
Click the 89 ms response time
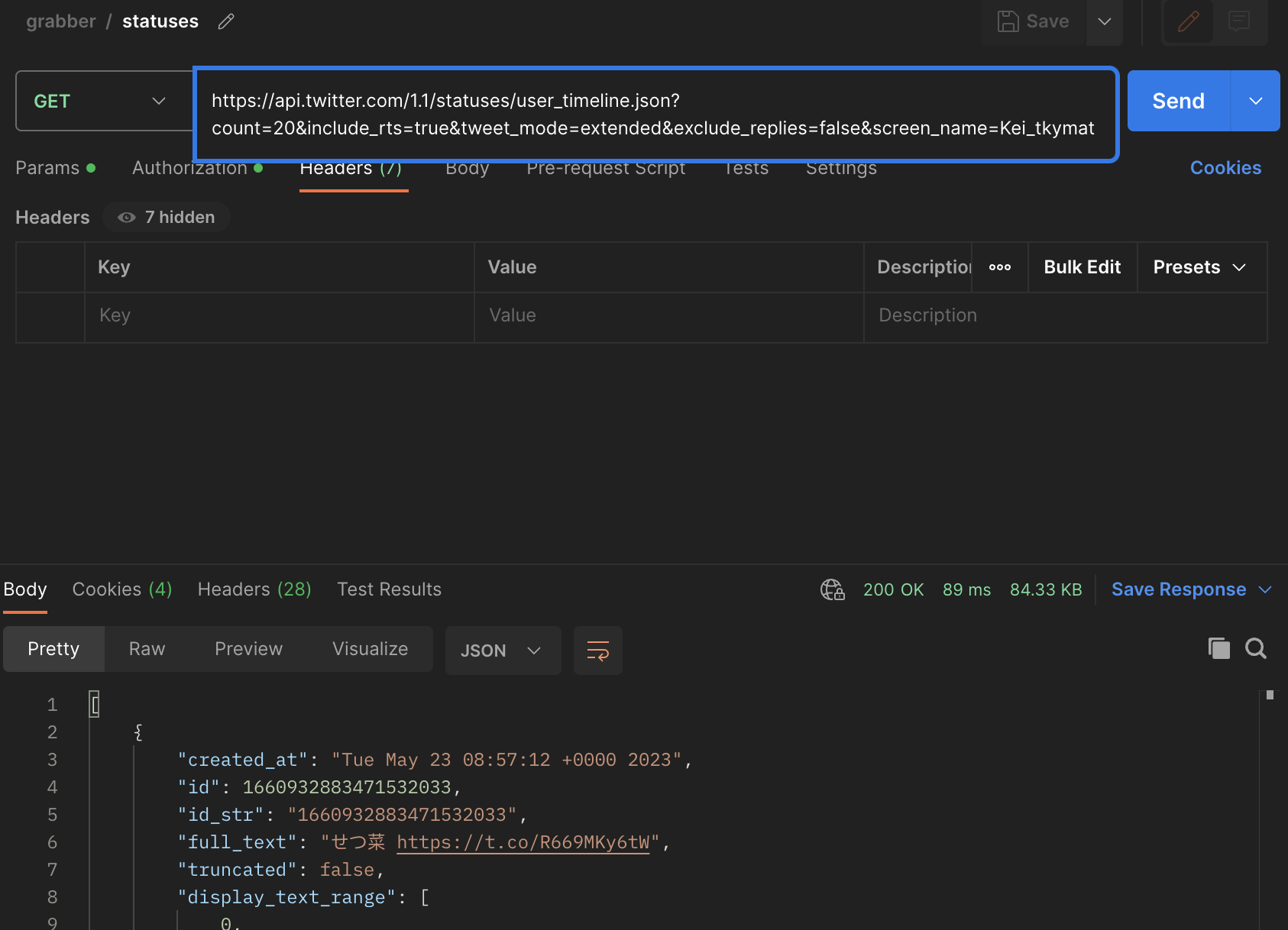[x=966, y=589]
